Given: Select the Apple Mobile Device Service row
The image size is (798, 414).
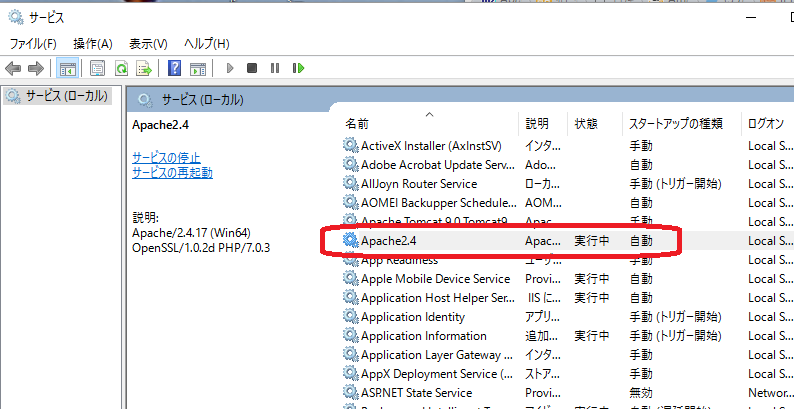Looking at the screenshot, I should [568, 279].
